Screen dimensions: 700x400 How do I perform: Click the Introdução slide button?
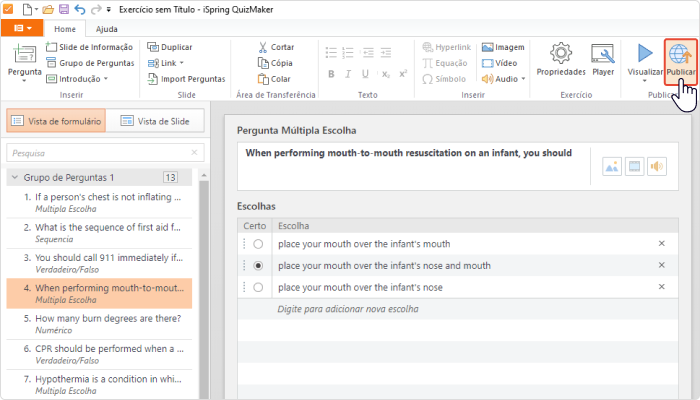(74, 79)
